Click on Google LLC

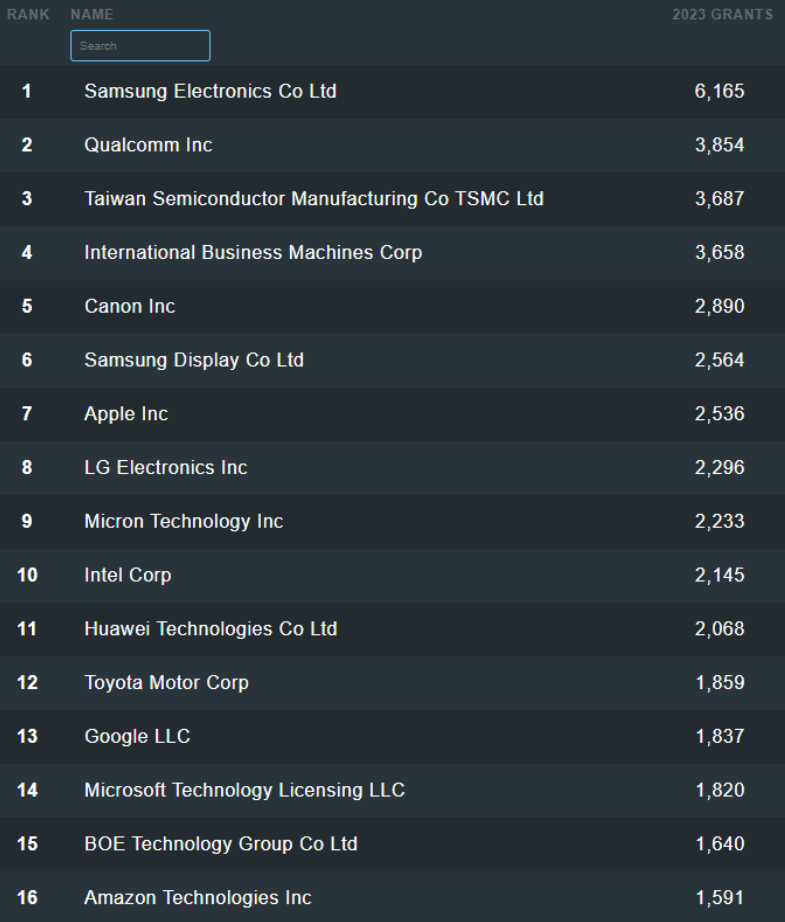(137, 737)
